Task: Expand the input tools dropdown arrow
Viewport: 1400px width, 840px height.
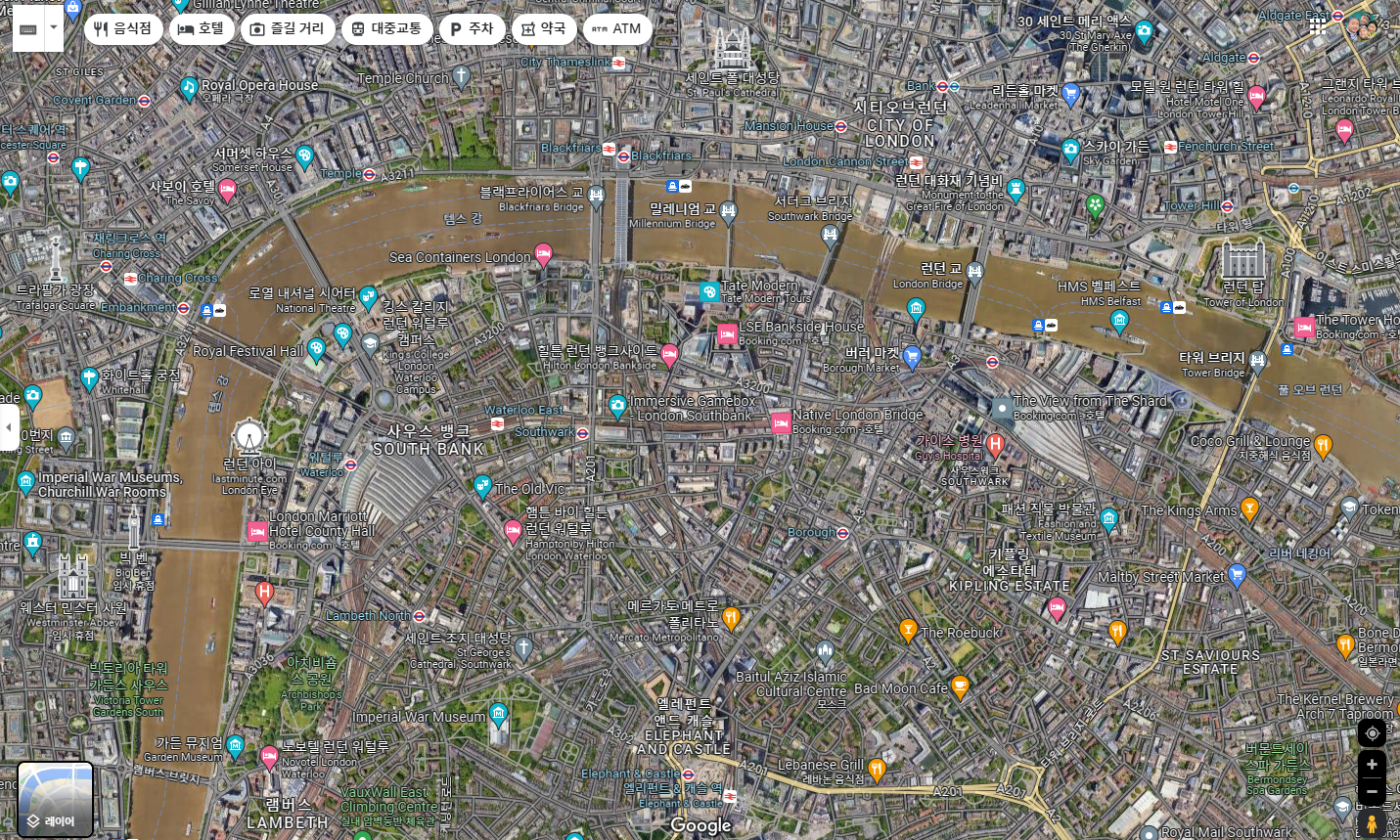Action: [54, 29]
